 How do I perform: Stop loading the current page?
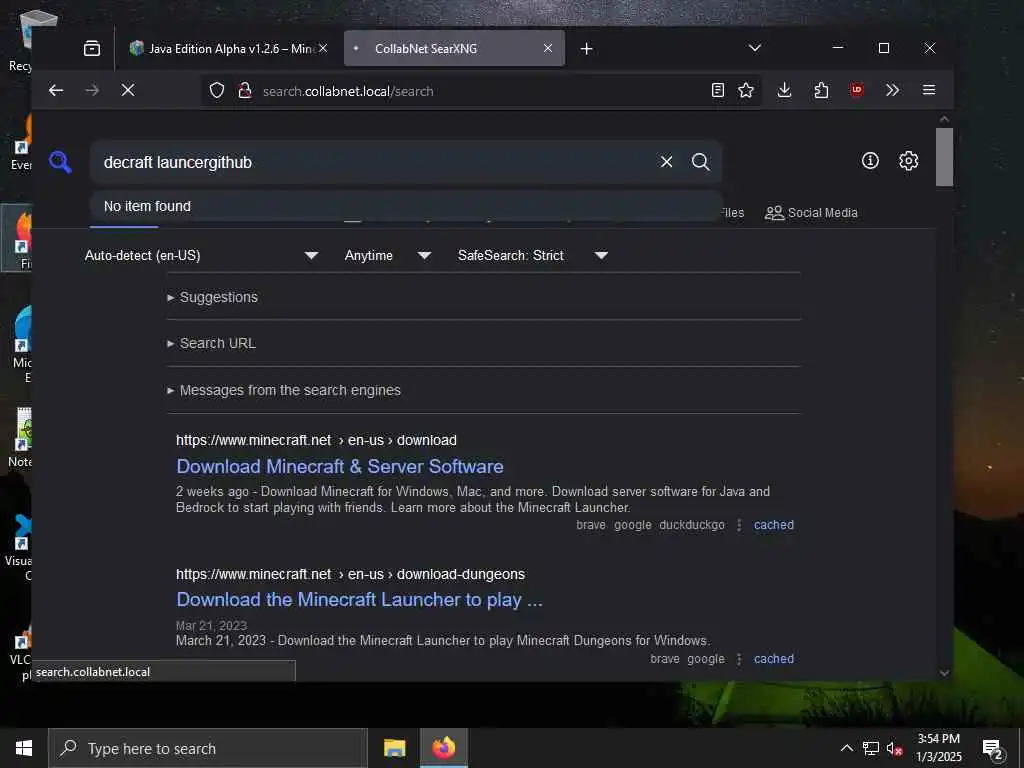tap(128, 90)
